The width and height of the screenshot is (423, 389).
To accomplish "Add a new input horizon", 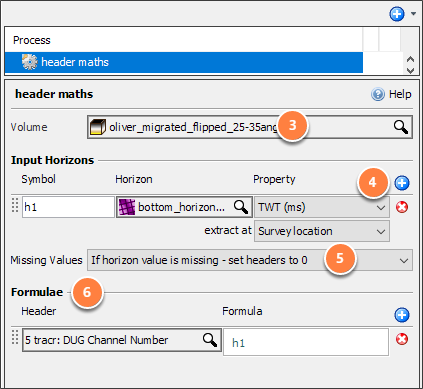I will click(402, 183).
